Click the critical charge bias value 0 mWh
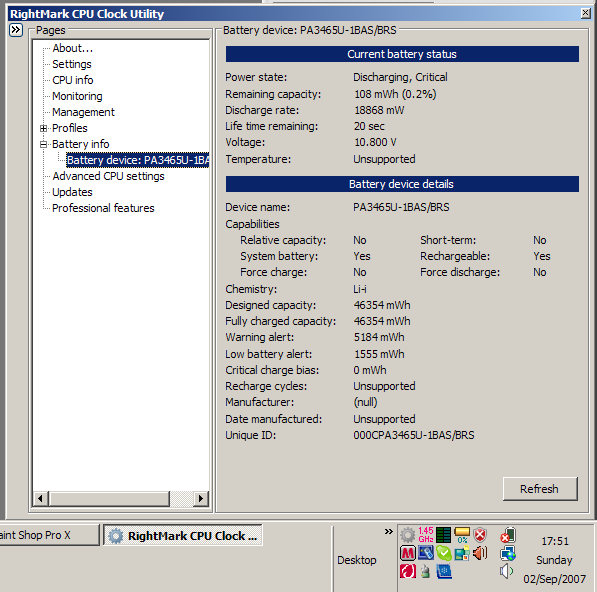The image size is (597, 592). tap(370, 370)
